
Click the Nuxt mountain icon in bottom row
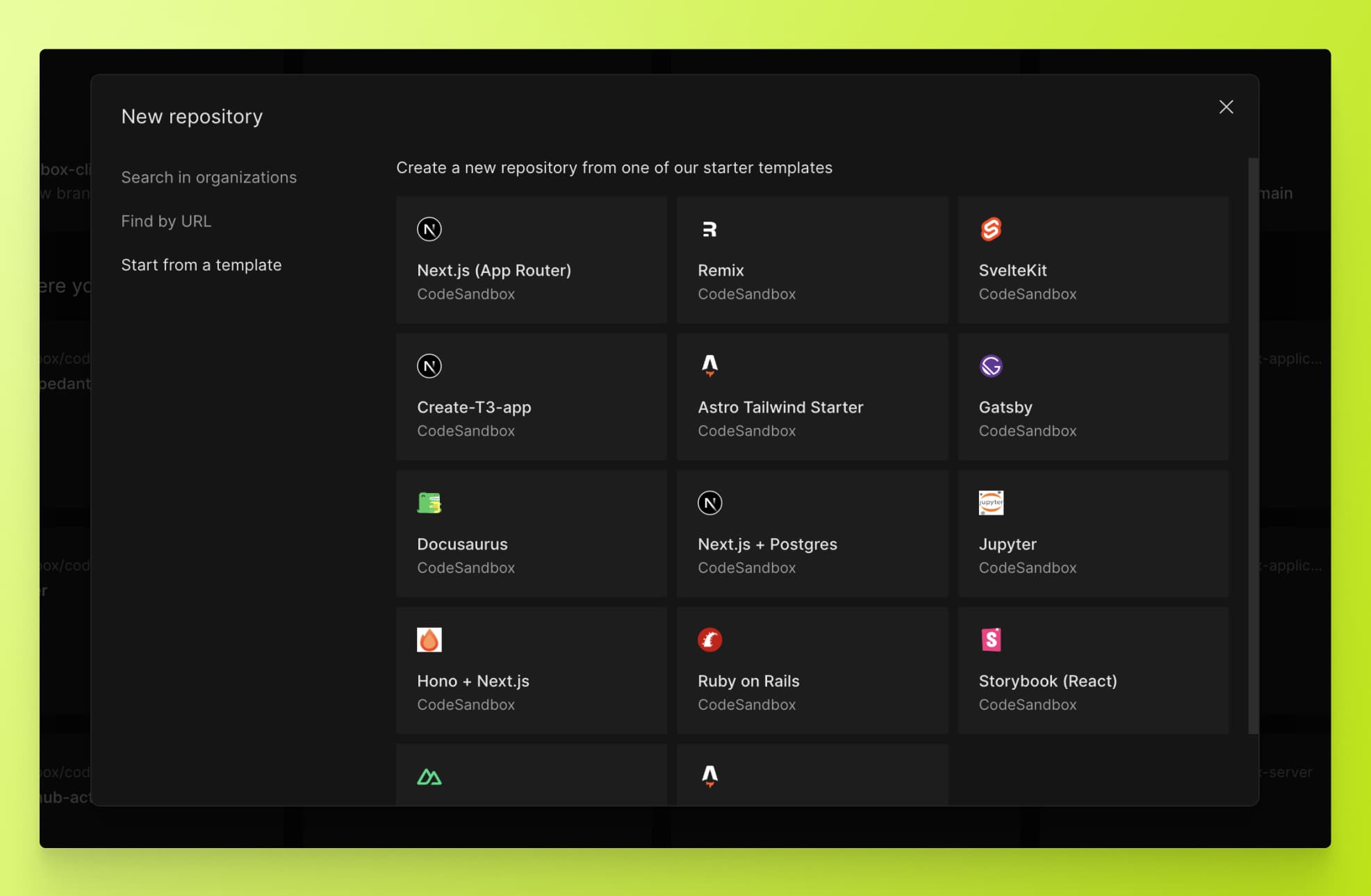[429, 776]
